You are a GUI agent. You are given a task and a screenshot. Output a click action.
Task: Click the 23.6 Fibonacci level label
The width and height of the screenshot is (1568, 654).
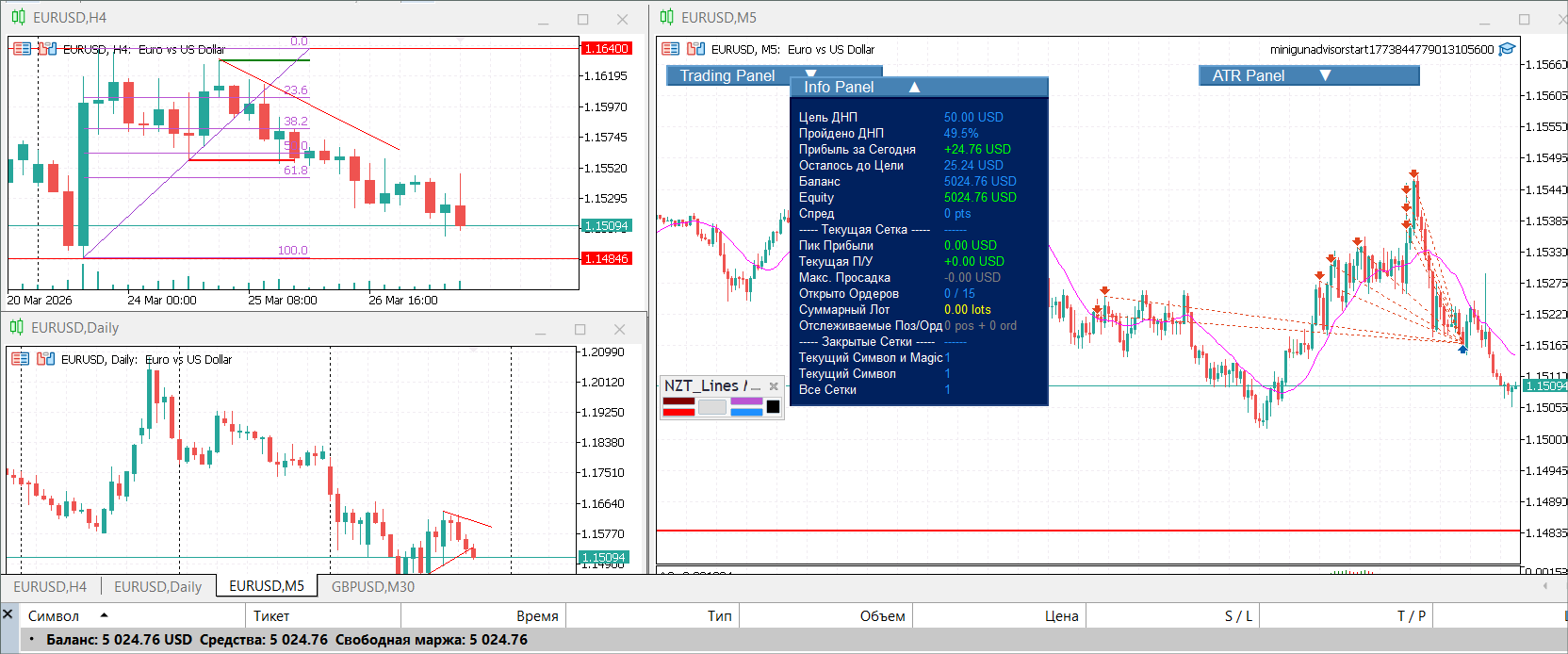[296, 90]
